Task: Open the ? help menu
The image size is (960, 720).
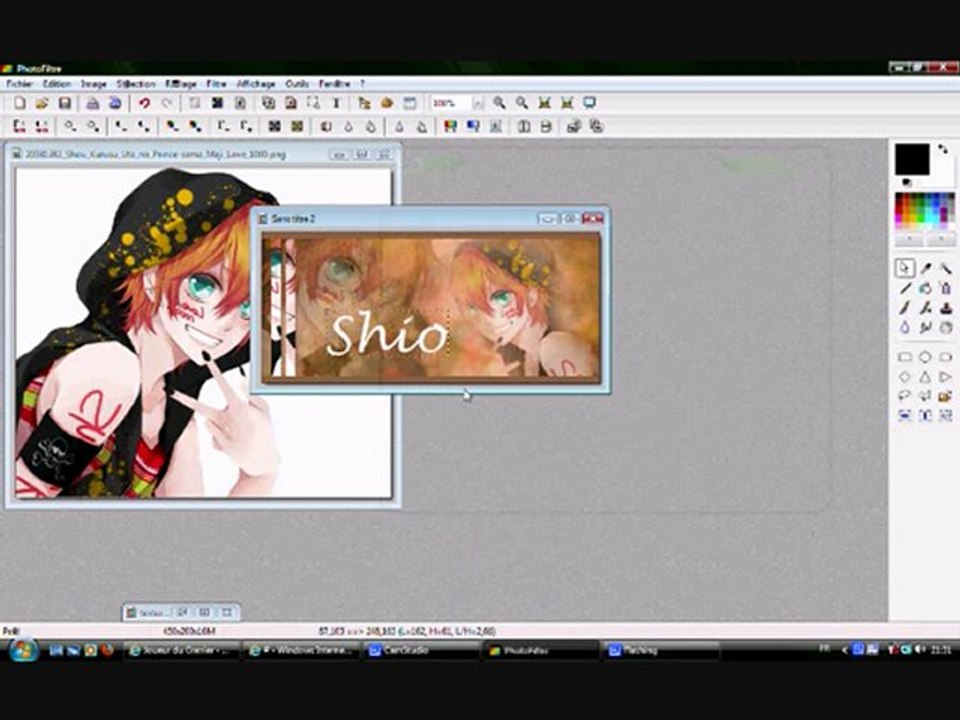Action: [x=362, y=84]
